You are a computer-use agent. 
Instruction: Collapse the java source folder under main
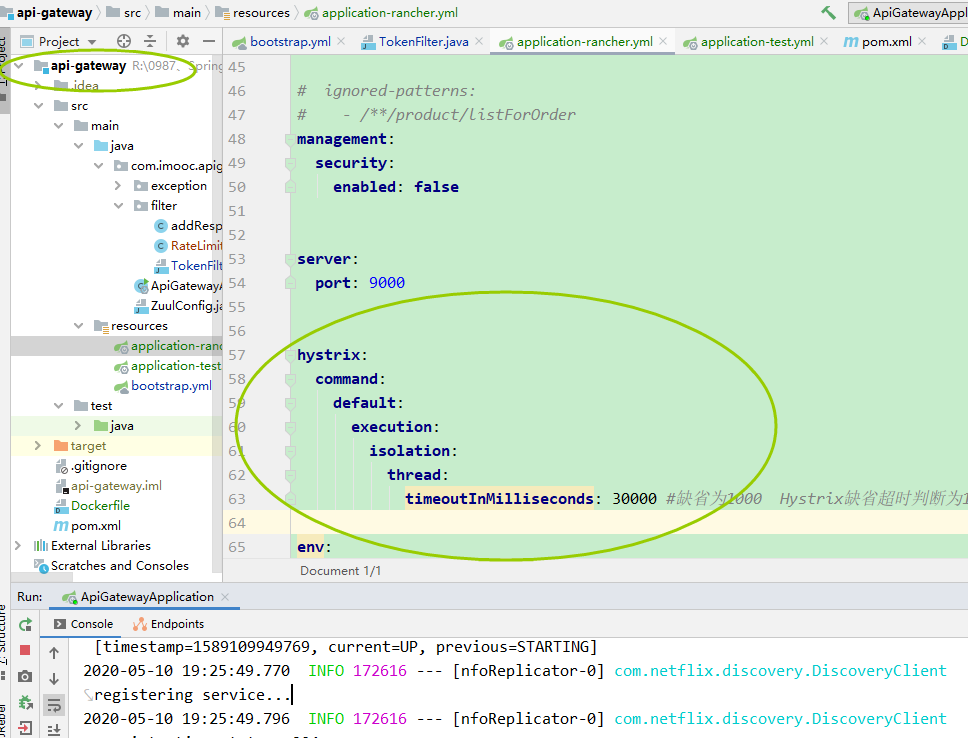tap(78, 146)
